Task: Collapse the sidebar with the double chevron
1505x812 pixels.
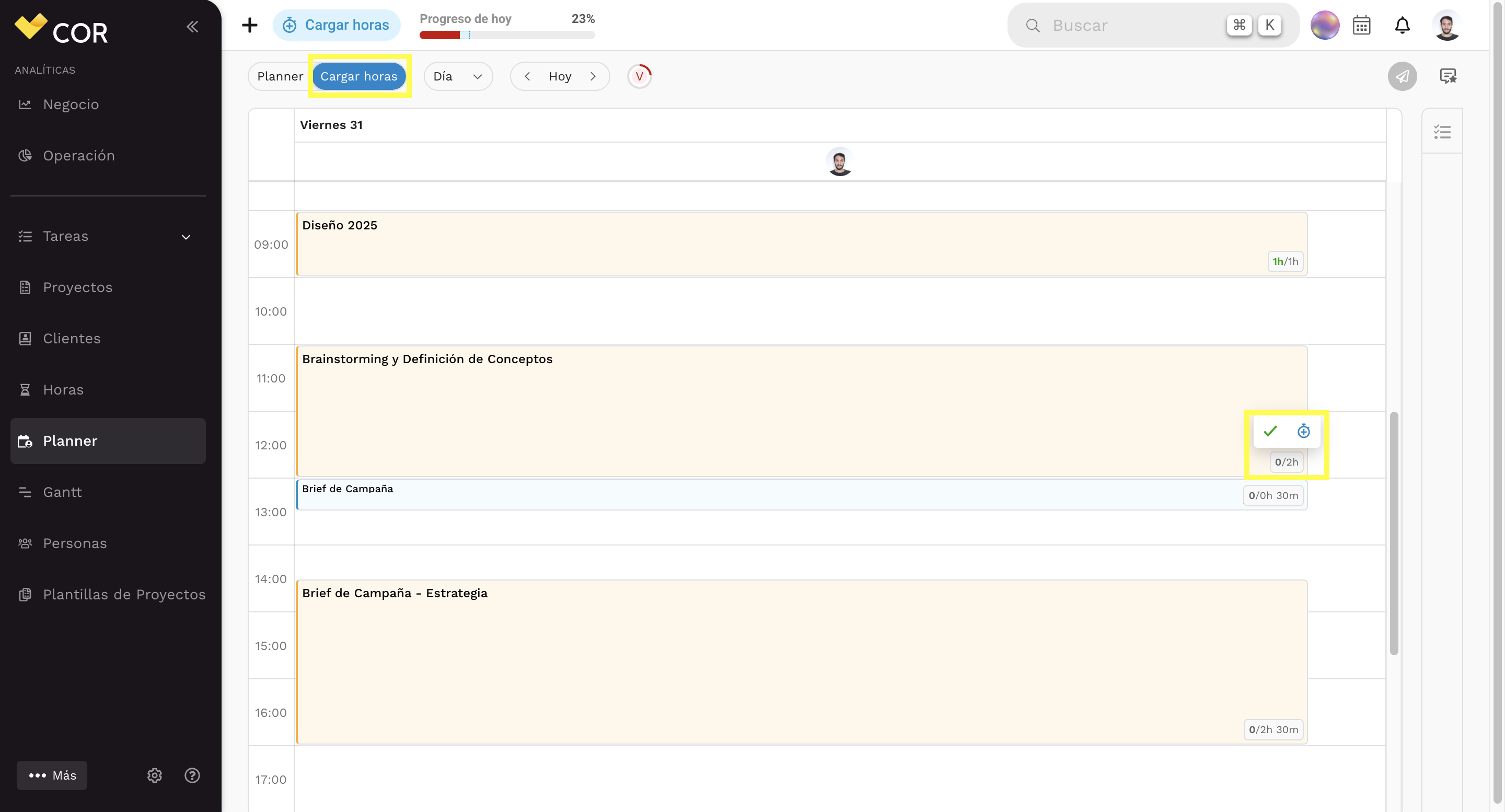Action: tap(192, 26)
